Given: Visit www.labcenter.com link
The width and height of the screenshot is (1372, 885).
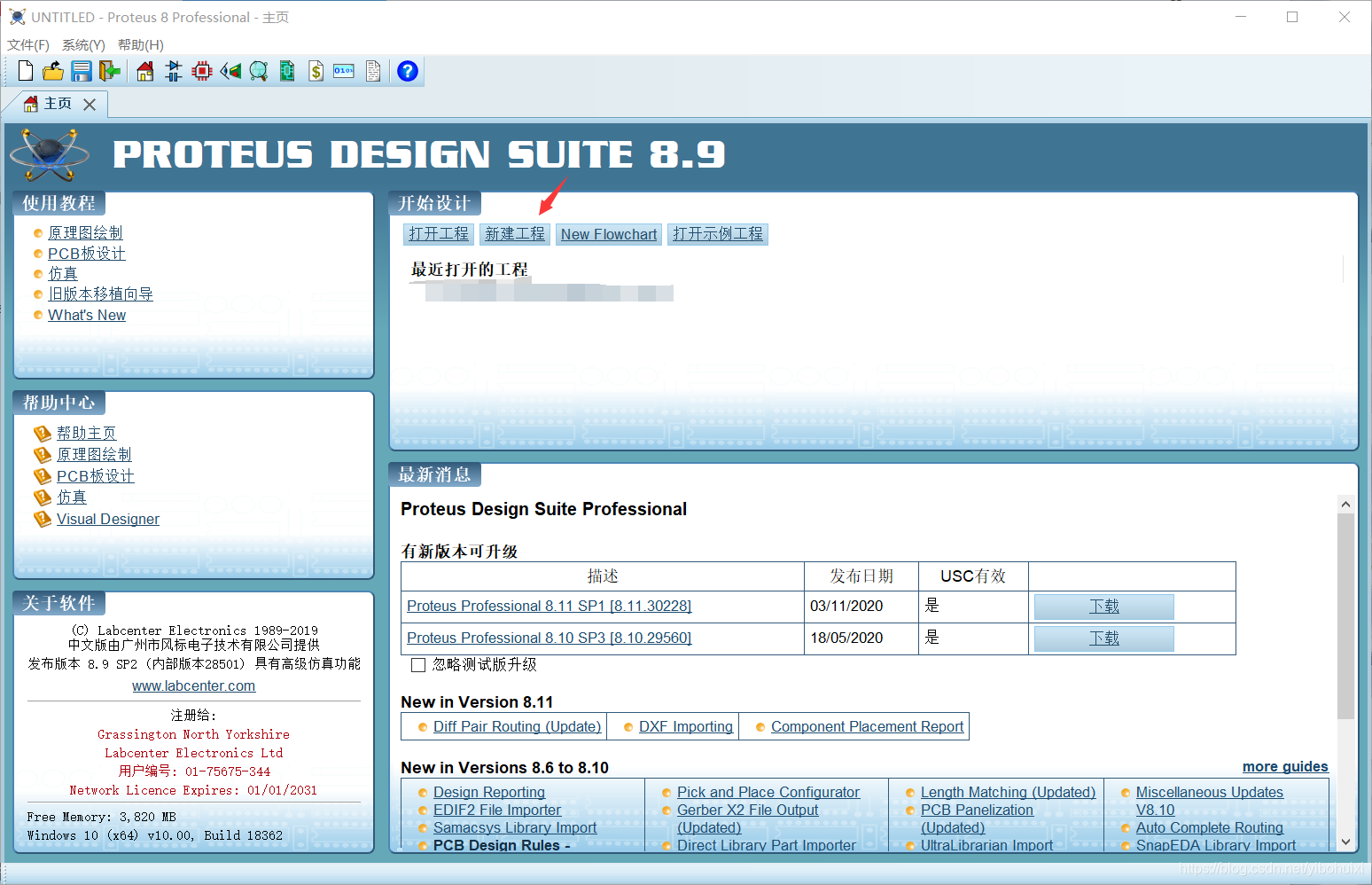Looking at the screenshot, I should point(193,685).
